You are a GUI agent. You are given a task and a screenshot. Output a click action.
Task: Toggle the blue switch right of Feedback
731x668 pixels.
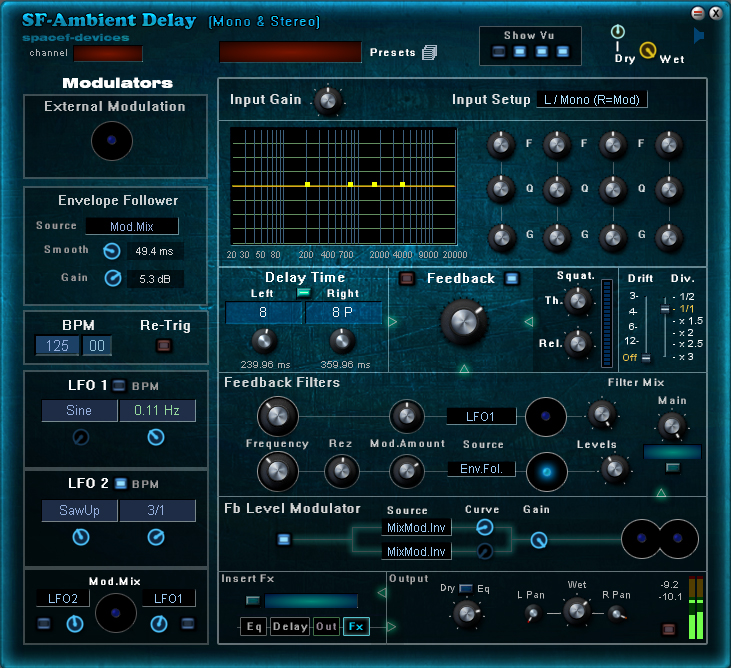[x=511, y=278]
